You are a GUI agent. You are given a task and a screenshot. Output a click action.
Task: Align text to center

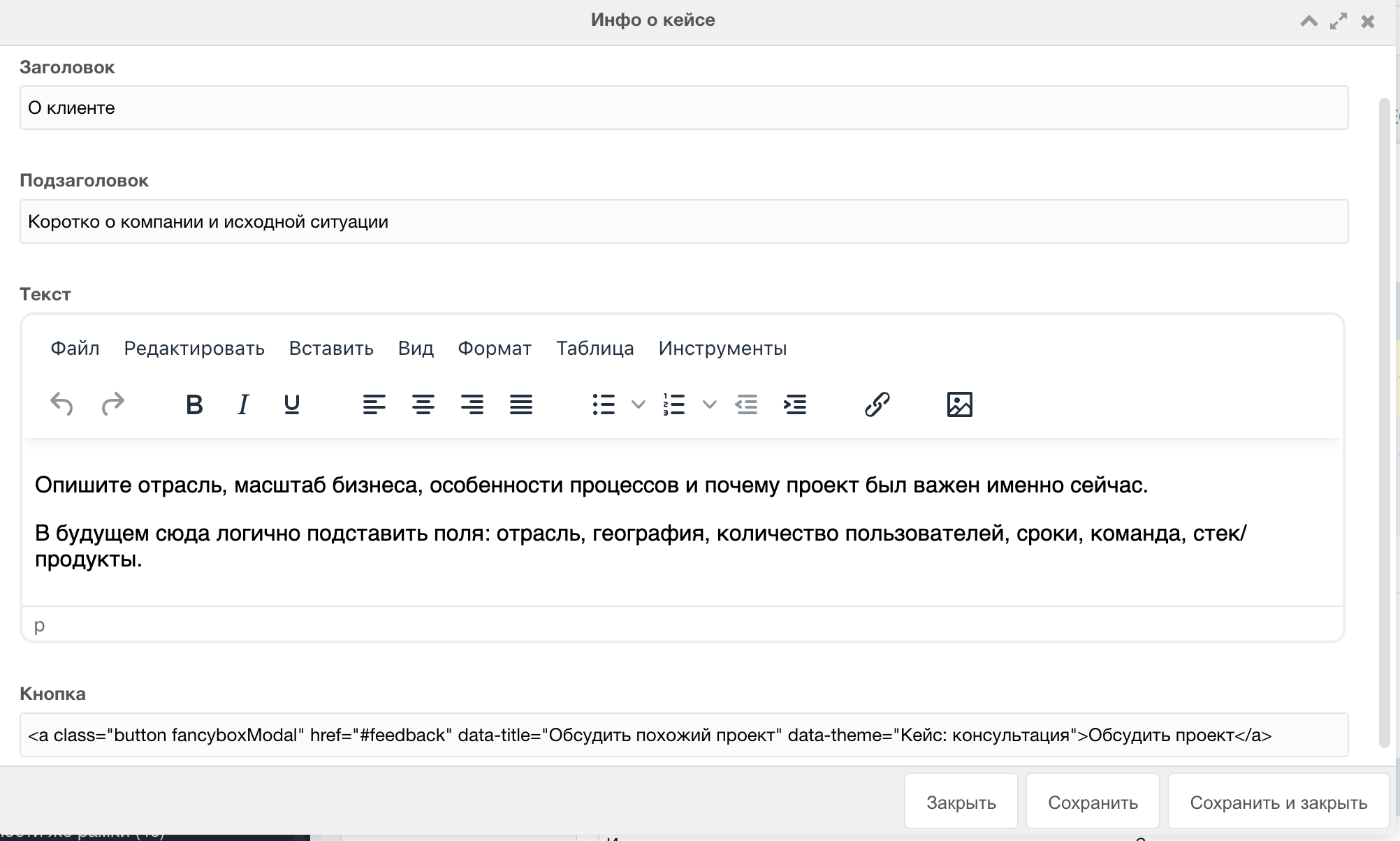[423, 404]
